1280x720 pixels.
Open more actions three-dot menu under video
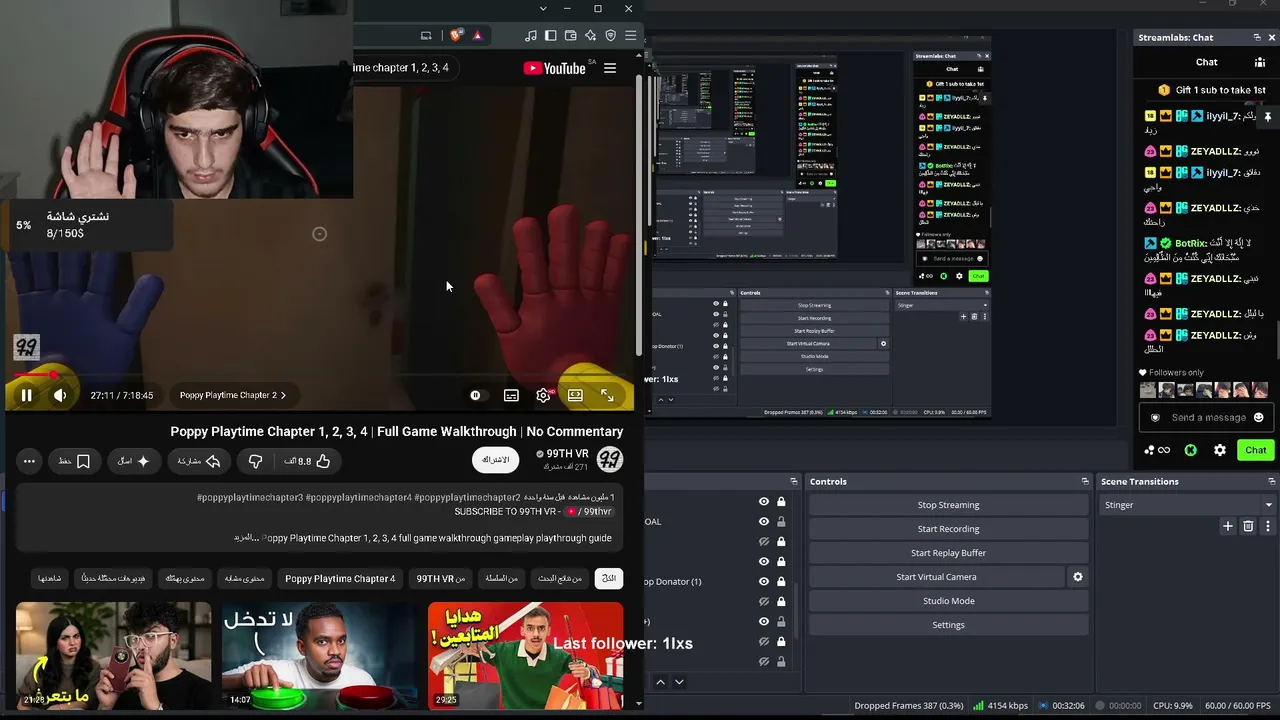click(29, 461)
